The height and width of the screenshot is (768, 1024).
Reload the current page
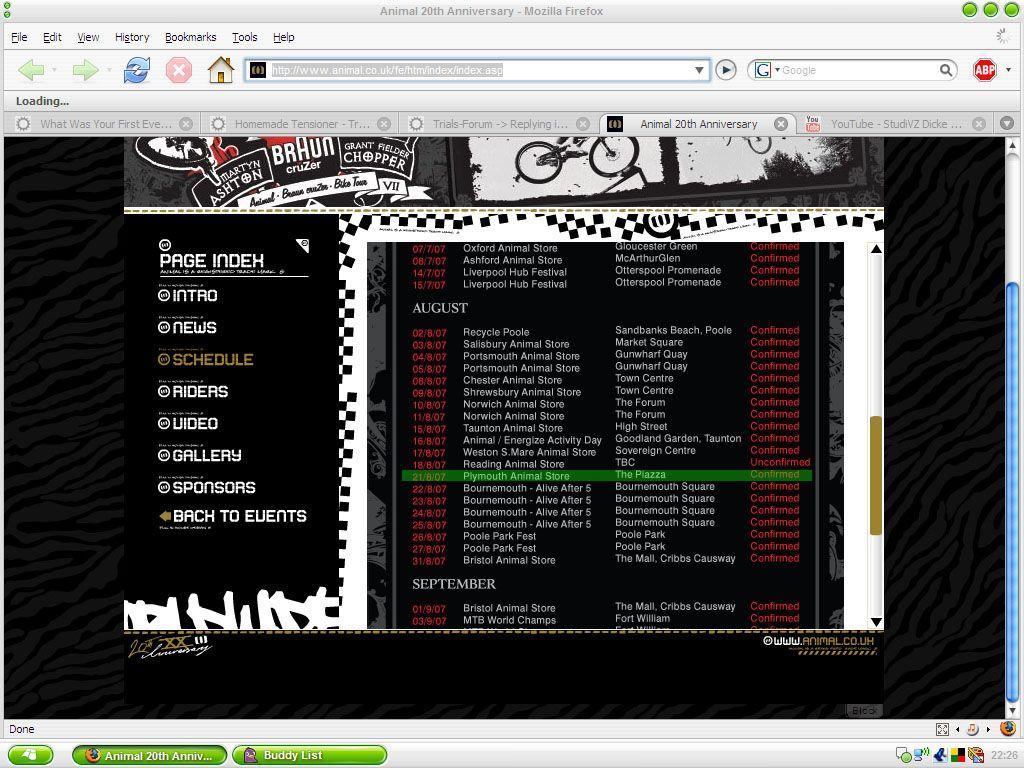(x=136, y=70)
